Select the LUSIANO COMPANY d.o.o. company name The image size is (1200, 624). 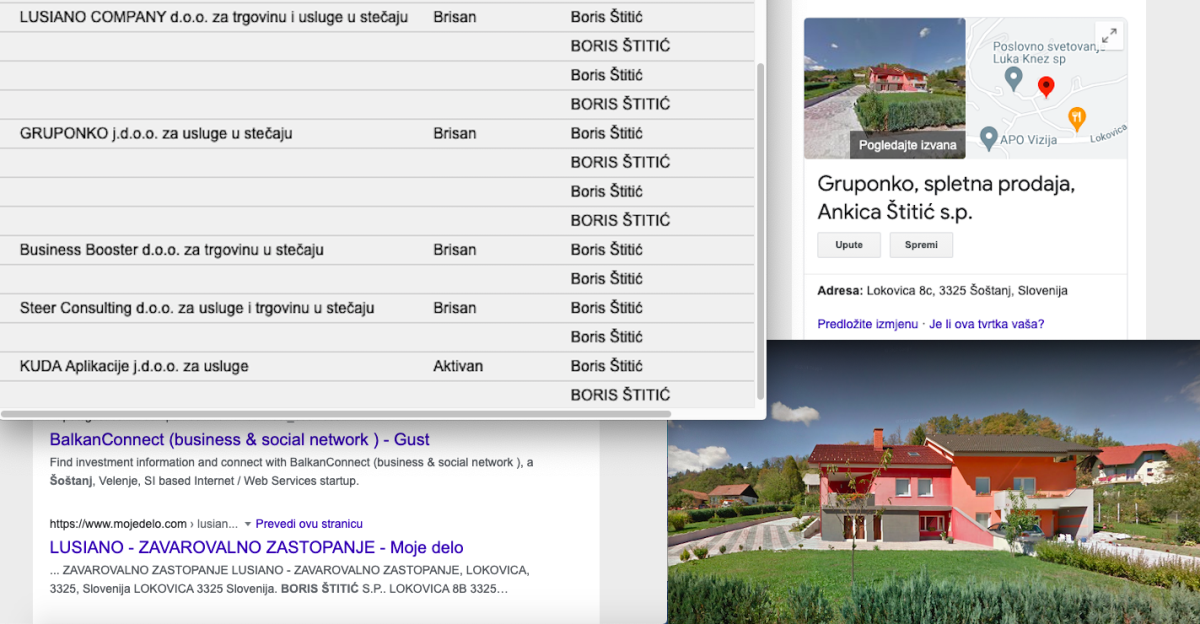[214, 17]
